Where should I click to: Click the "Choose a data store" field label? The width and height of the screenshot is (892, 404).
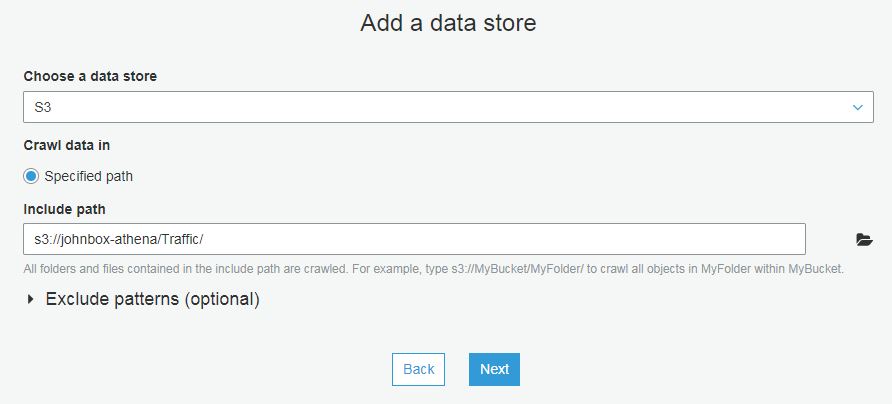(90, 76)
